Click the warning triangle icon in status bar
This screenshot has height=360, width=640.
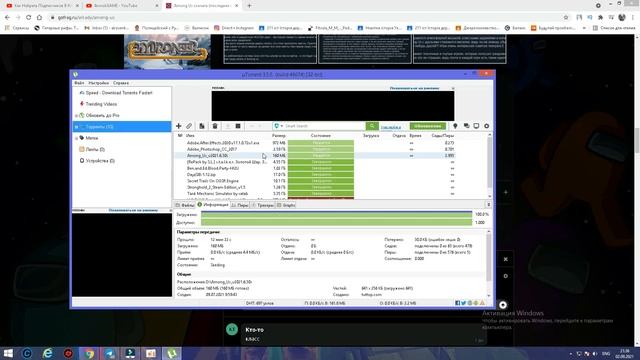click(x=482, y=303)
